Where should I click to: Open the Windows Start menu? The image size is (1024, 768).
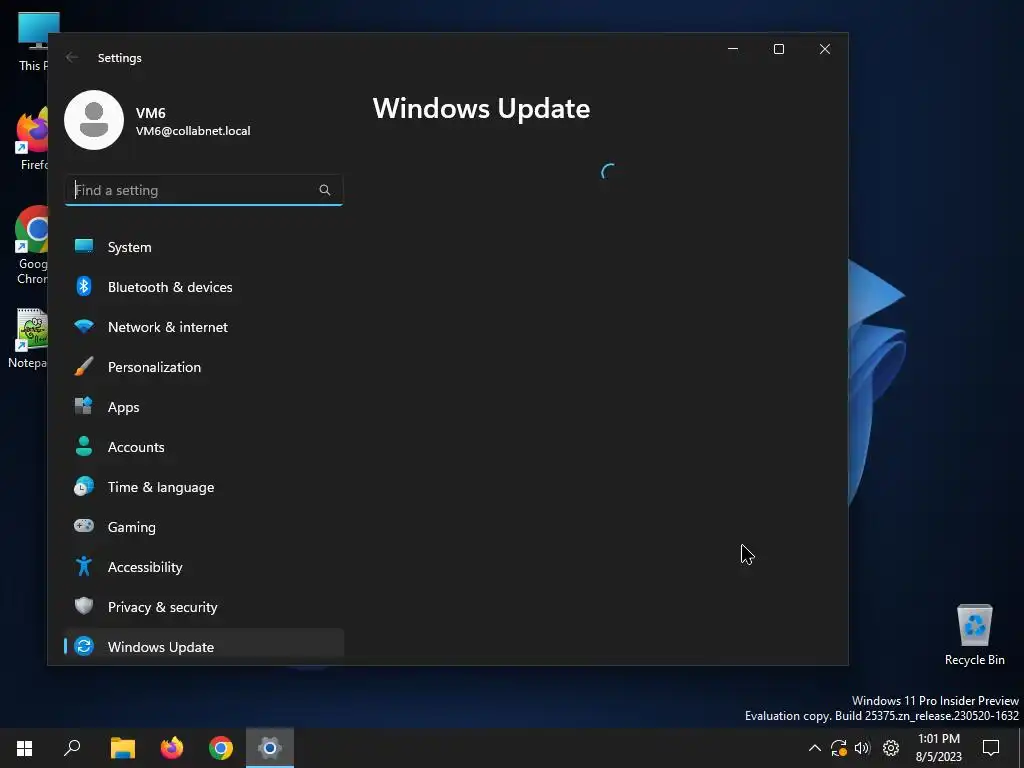coord(24,748)
